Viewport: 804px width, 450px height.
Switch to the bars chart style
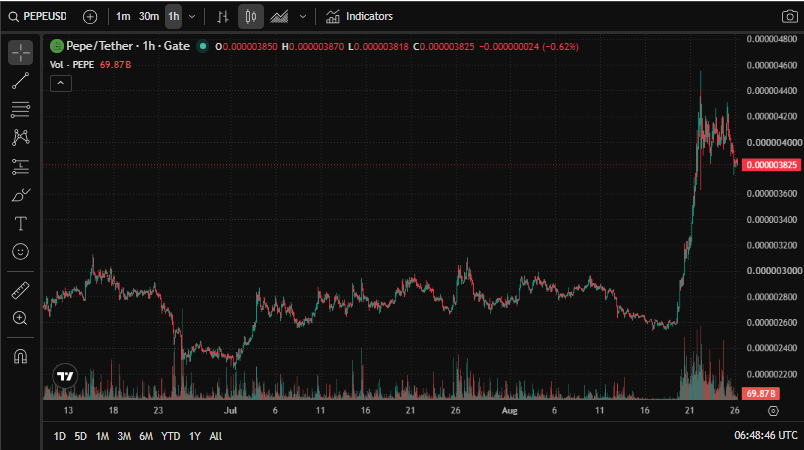click(x=223, y=16)
